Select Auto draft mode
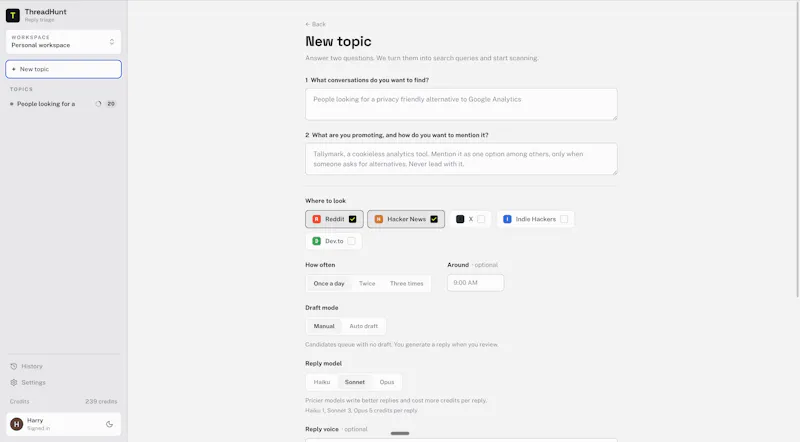The image size is (800, 442). (x=364, y=326)
